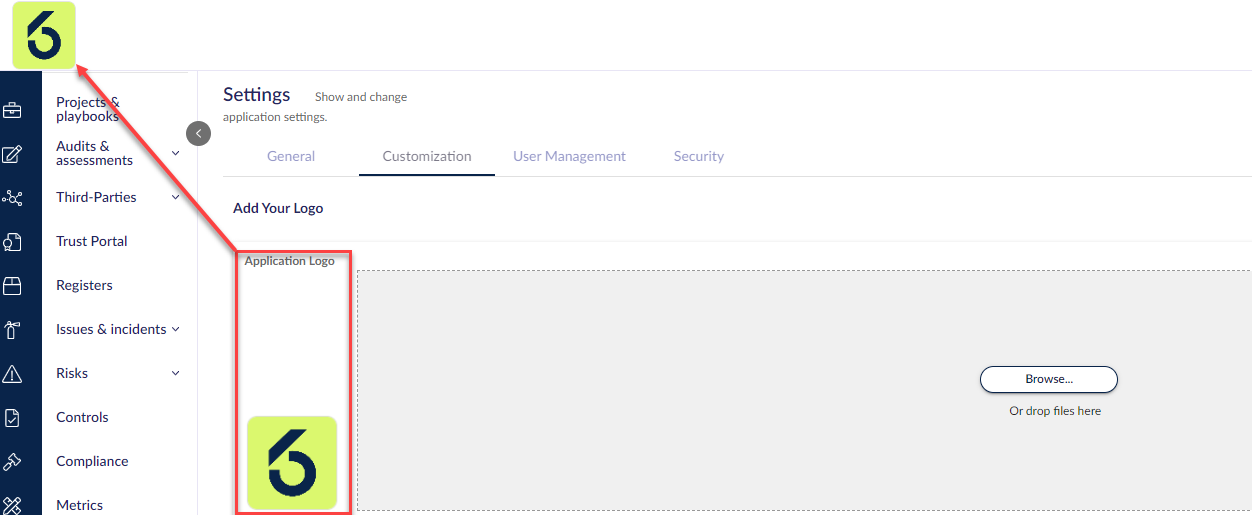Open the briefcase Projects sidebar icon
The image size is (1252, 515).
pyautogui.click(x=12, y=110)
